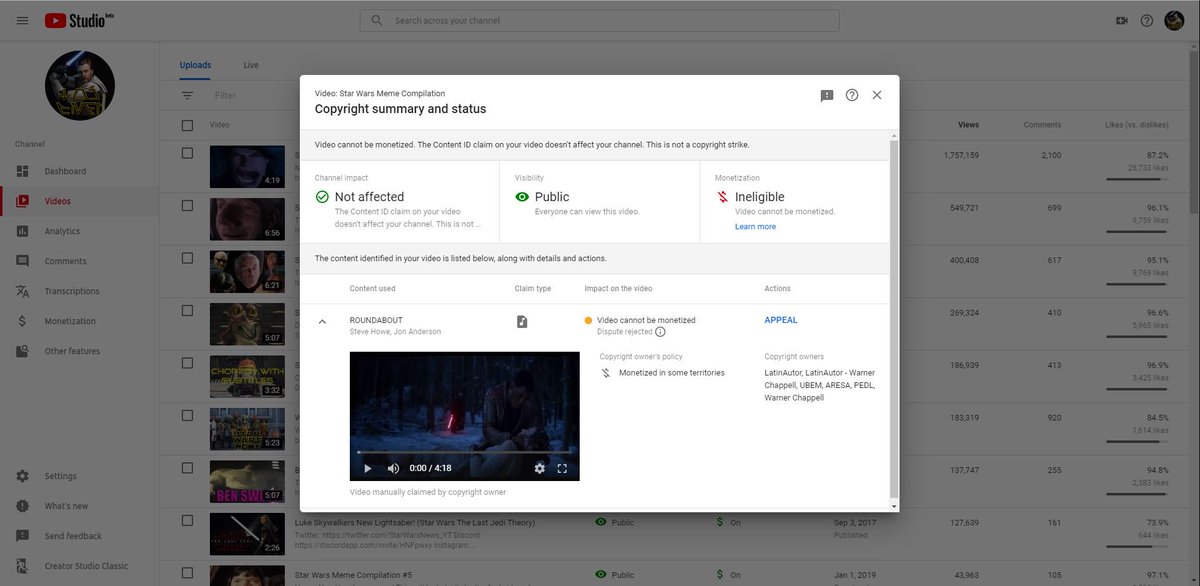Click the Dispute rejected info icon
This screenshot has height=586, width=1200.
[660, 332]
